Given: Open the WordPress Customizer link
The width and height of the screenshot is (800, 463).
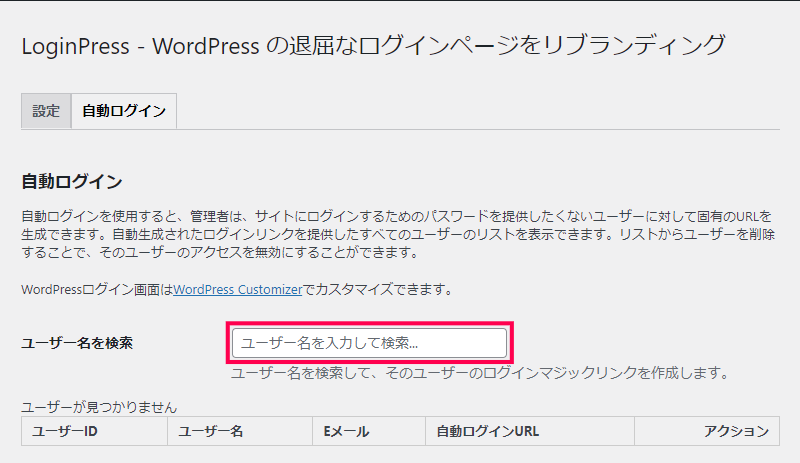Looking at the screenshot, I should coord(238,289).
